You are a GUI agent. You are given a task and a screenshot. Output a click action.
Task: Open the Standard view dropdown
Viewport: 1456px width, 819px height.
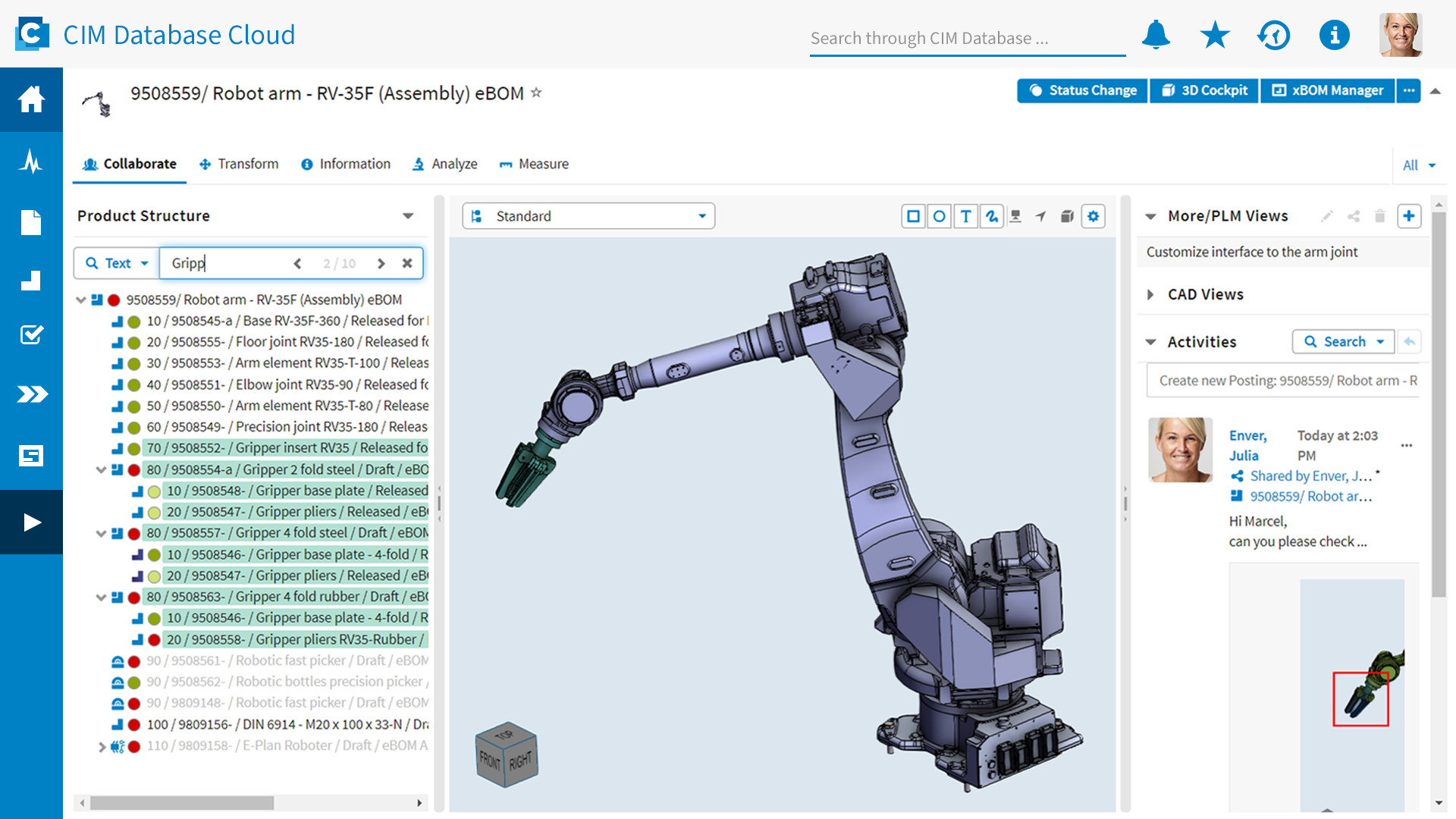588,216
